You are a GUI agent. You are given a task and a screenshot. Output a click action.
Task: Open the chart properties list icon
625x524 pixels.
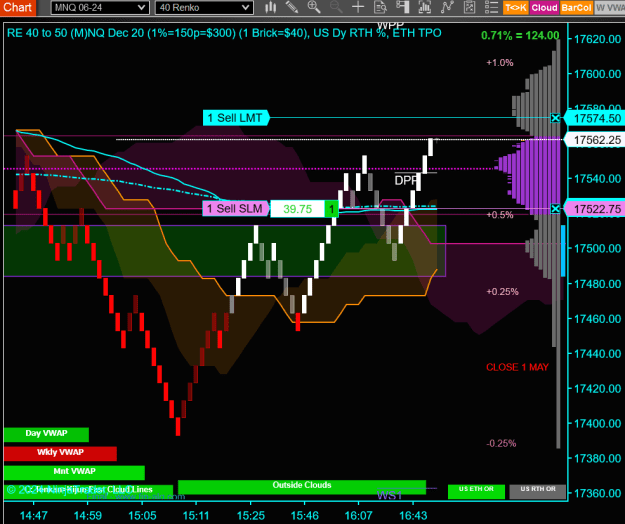coord(491,7)
